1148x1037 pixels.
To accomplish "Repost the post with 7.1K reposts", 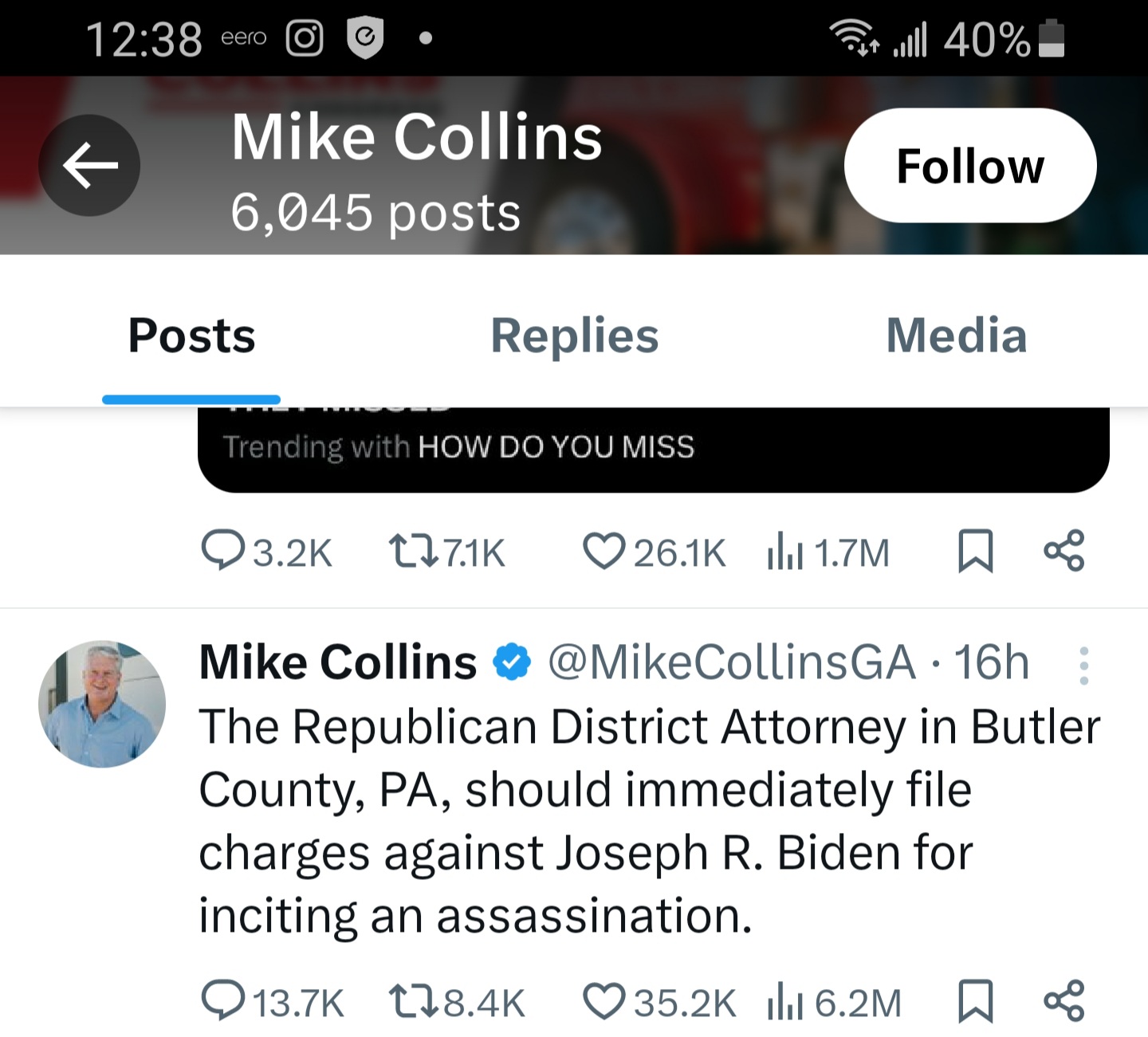I will click(x=412, y=551).
